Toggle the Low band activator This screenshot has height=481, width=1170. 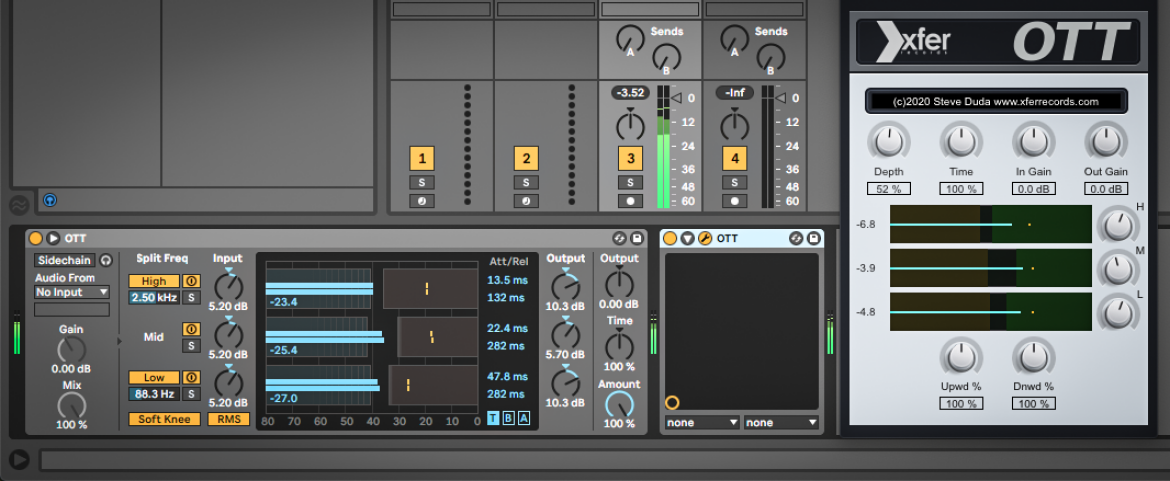(x=191, y=377)
